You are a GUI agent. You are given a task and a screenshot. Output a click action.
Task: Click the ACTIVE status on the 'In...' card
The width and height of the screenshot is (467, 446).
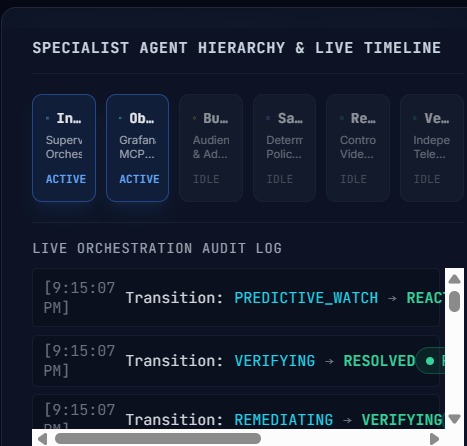click(x=66, y=179)
